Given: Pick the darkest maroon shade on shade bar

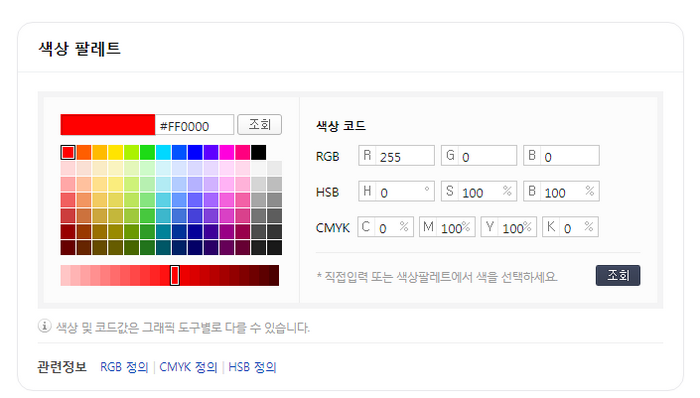Looking at the screenshot, I should (274, 275).
